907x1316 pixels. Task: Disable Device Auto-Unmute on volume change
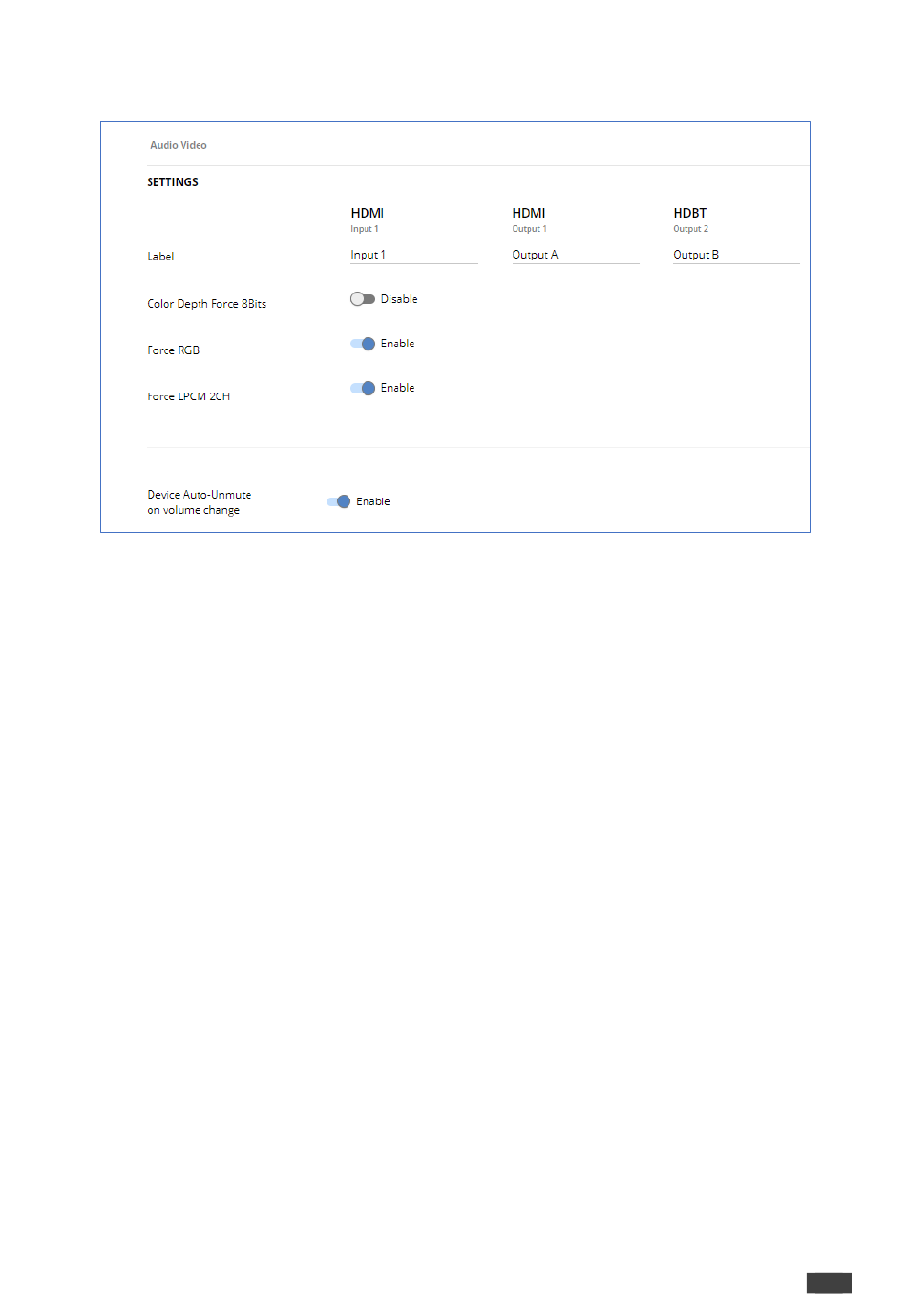338,501
